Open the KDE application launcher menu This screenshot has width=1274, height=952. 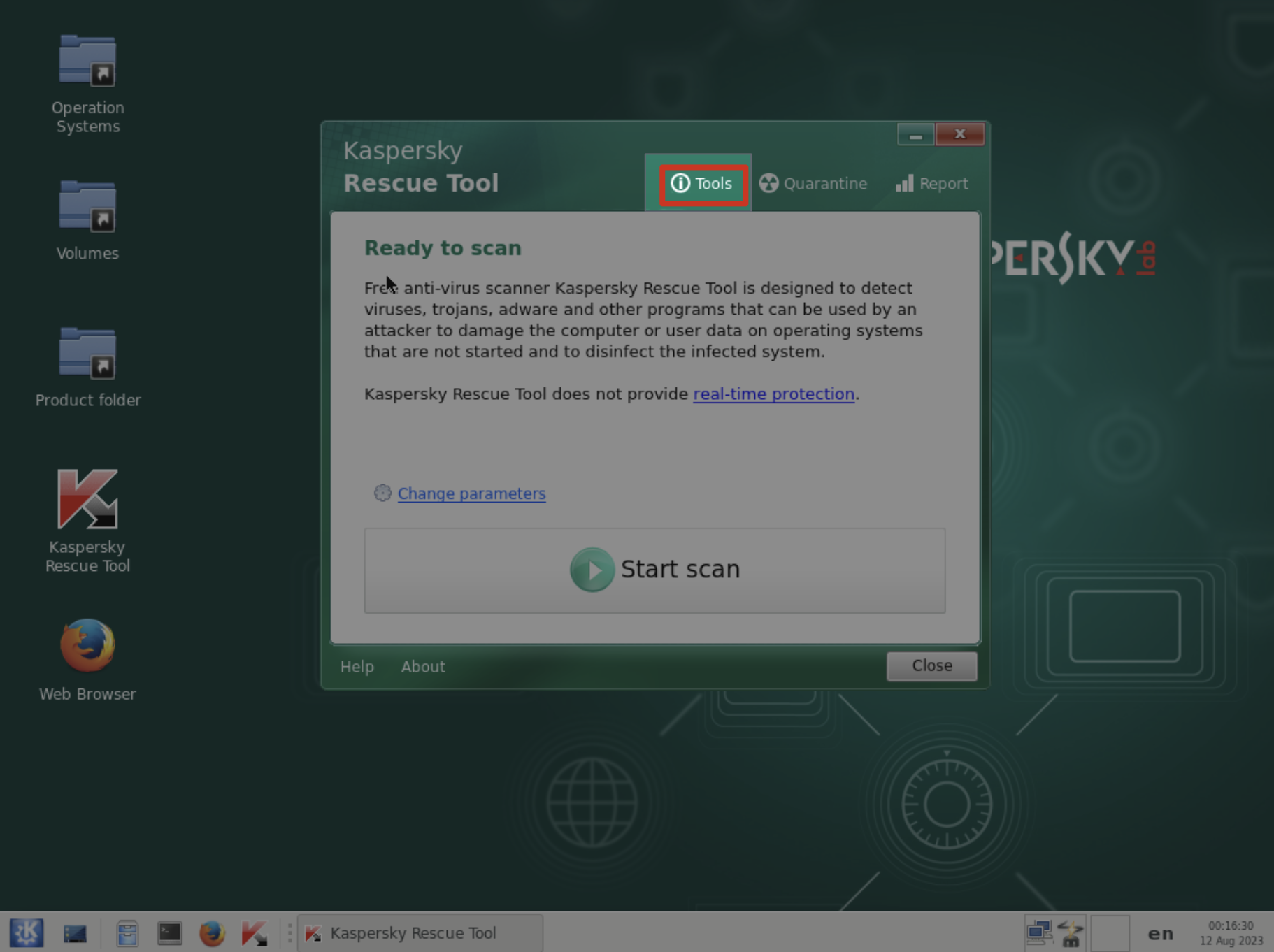pos(27,933)
